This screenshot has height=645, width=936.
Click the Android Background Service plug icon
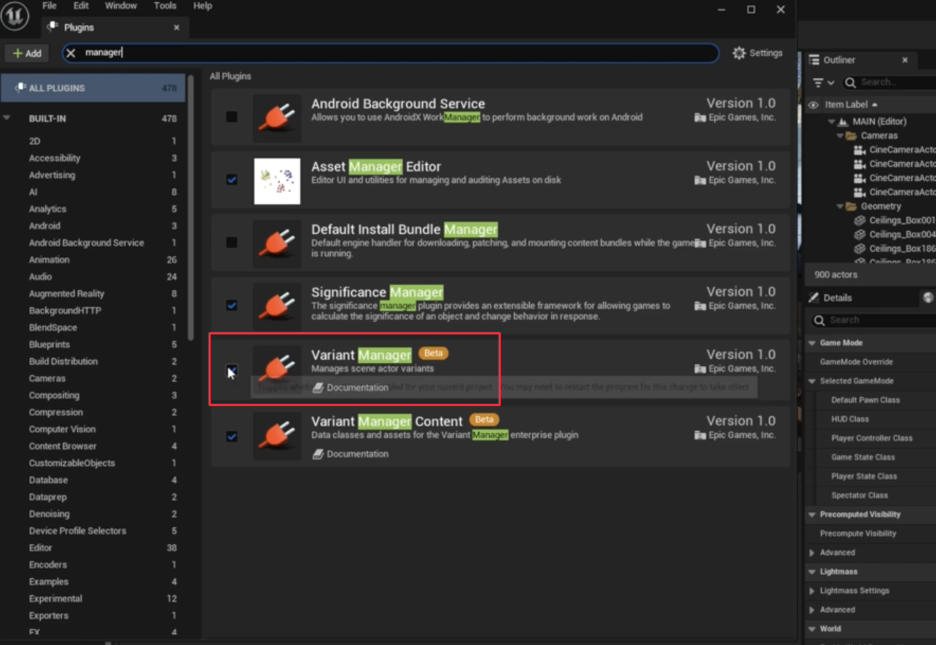click(x=277, y=117)
